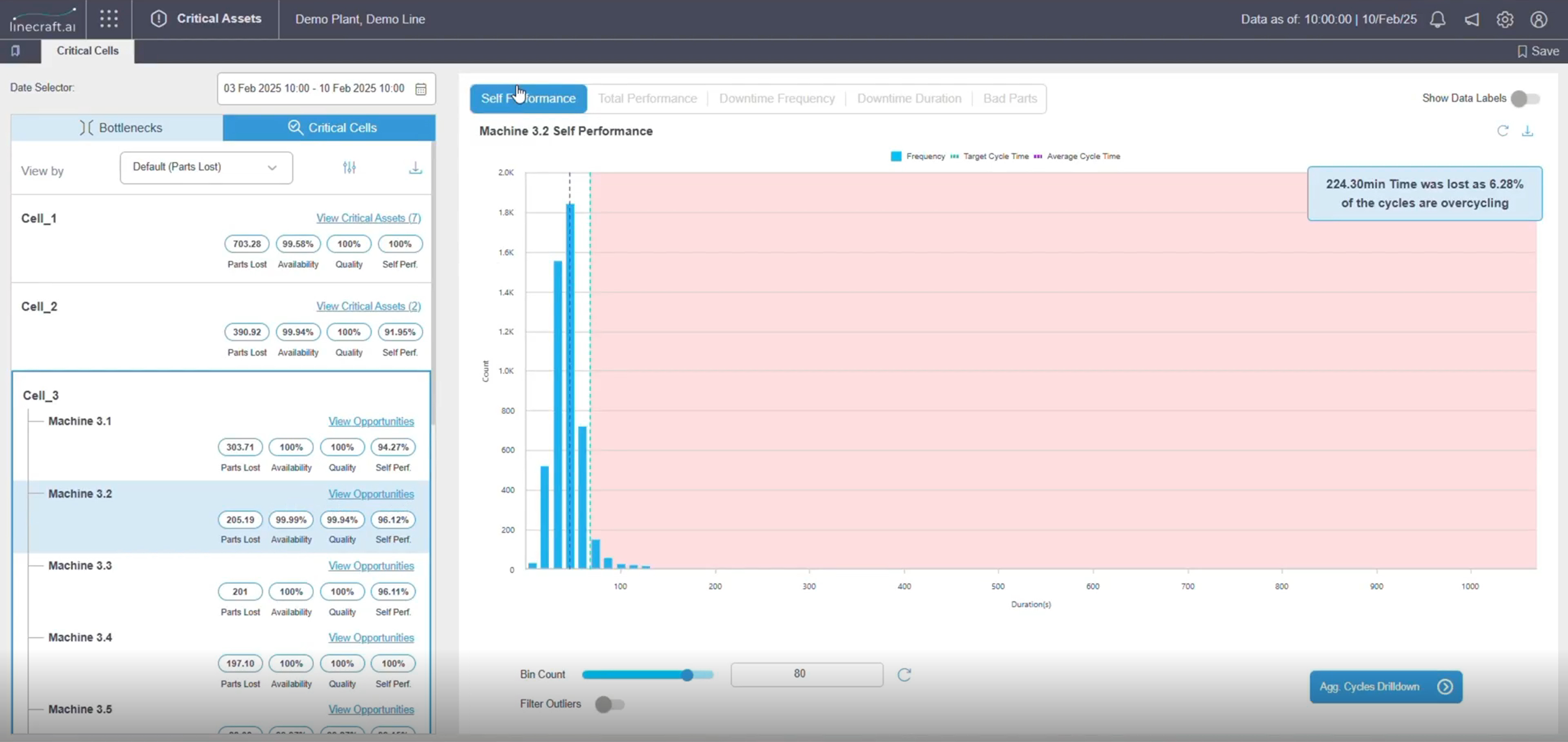The height and width of the screenshot is (742, 1568).
Task: Click the announcements megaphone icon
Action: coord(1471,20)
